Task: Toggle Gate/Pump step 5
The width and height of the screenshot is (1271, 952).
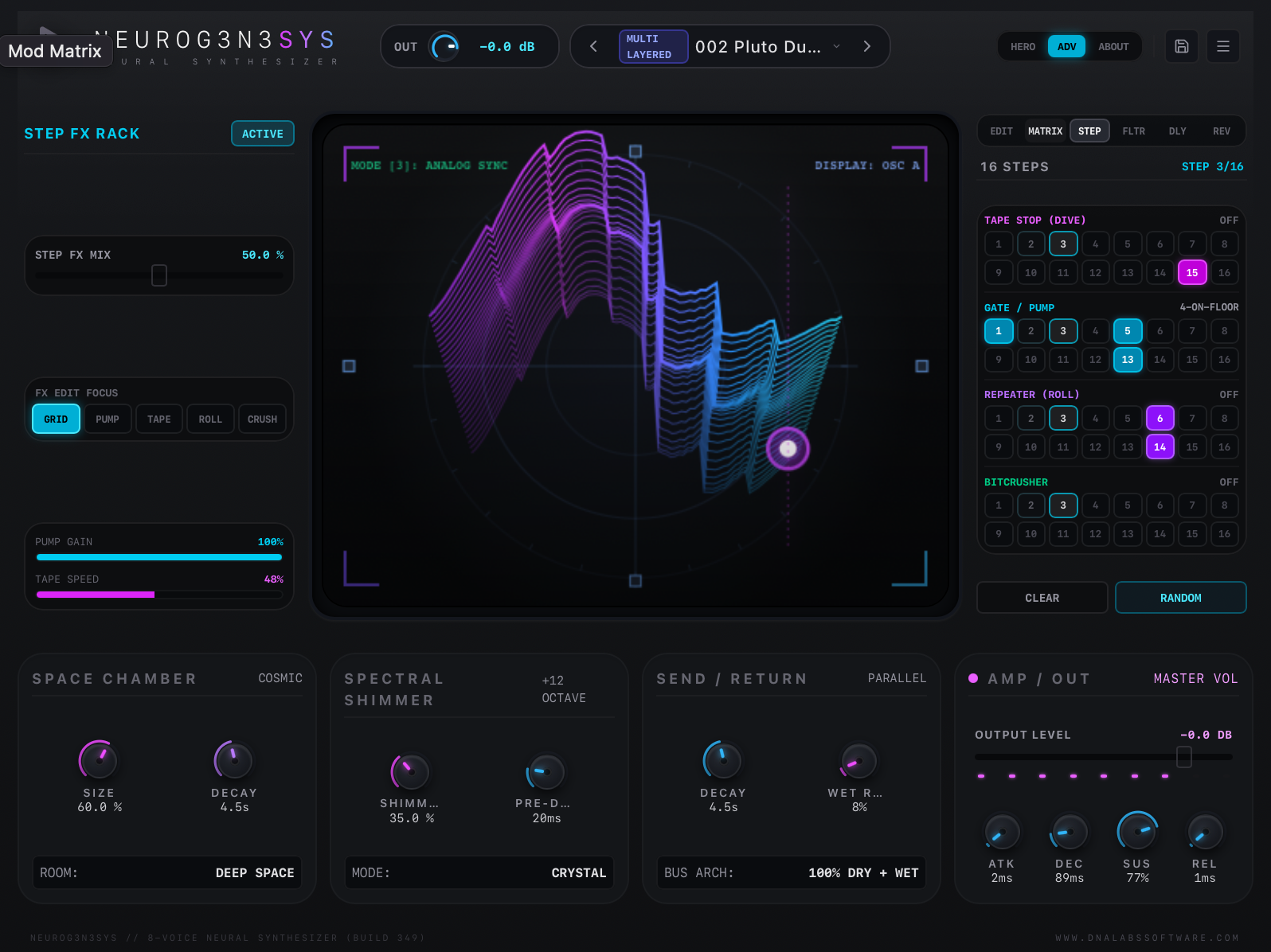Action: point(1128,331)
